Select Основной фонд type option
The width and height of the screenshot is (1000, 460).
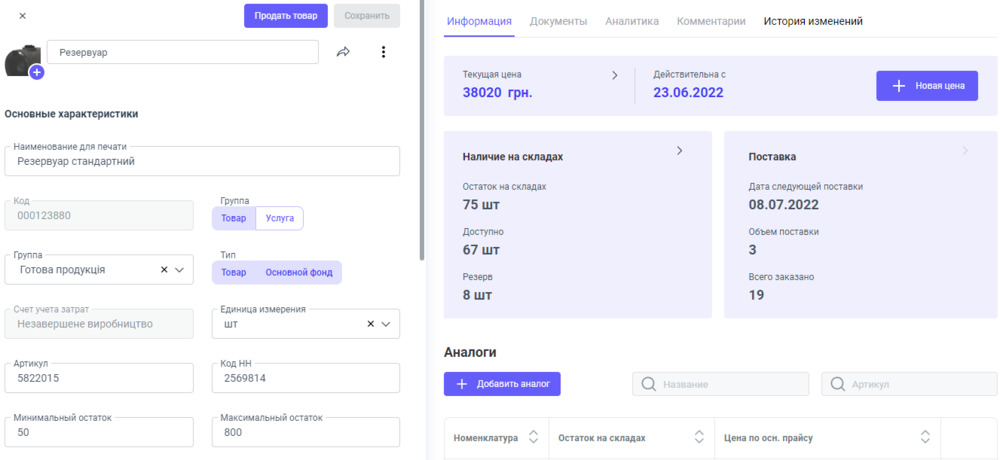click(x=299, y=272)
